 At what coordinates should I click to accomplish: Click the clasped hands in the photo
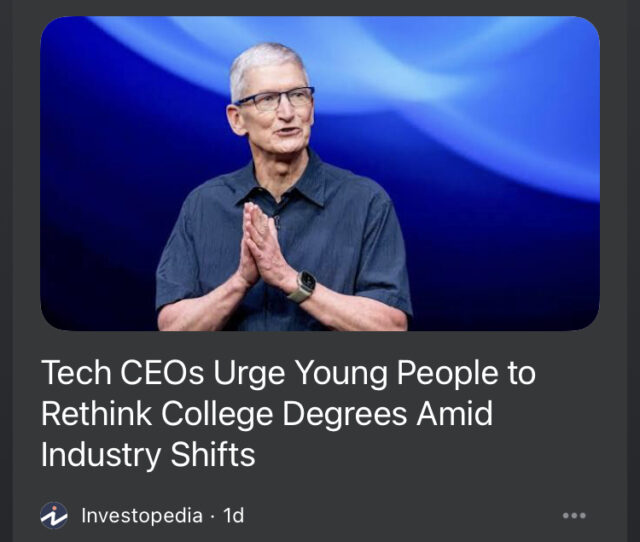(262, 245)
